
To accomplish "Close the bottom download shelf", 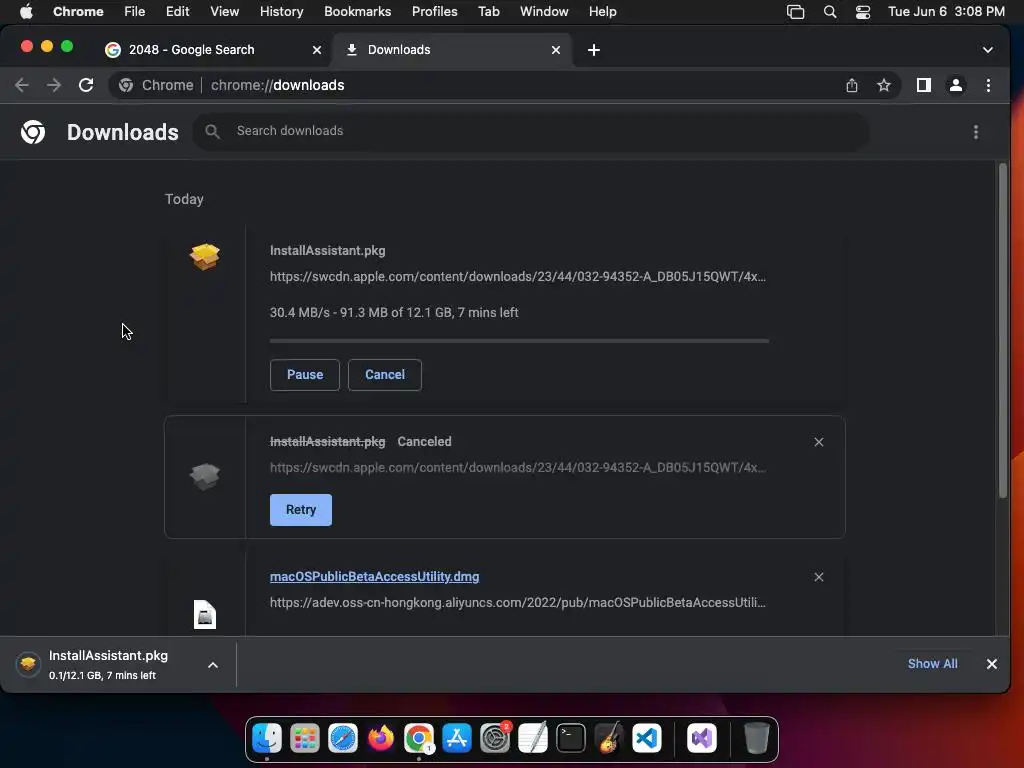I will coord(991,664).
